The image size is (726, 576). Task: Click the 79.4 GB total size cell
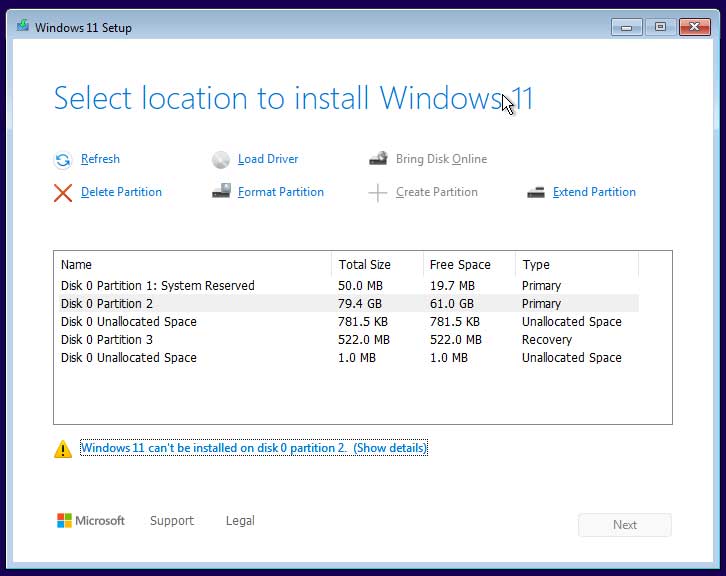(360, 303)
